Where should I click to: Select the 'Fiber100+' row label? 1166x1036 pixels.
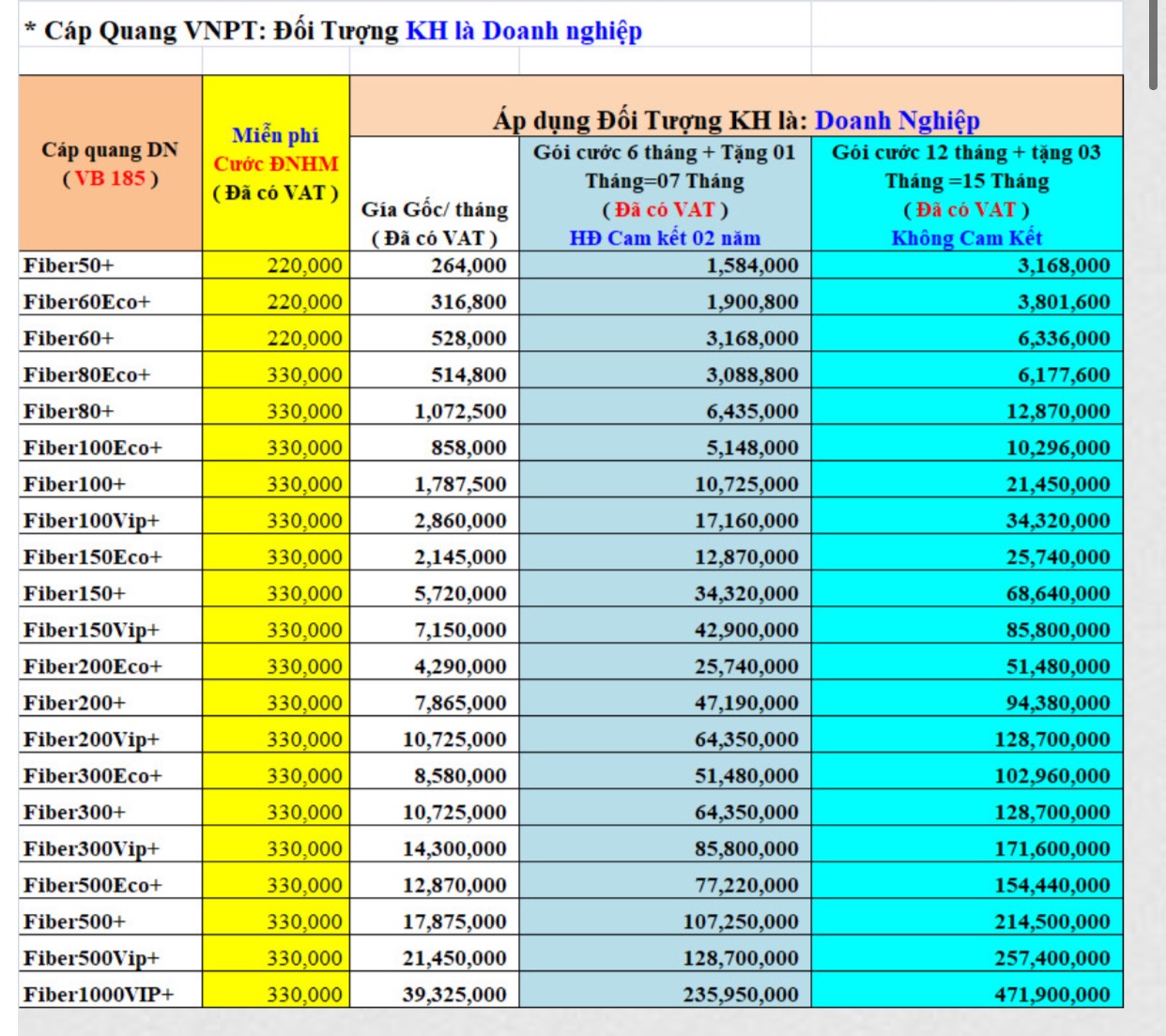click(74, 485)
